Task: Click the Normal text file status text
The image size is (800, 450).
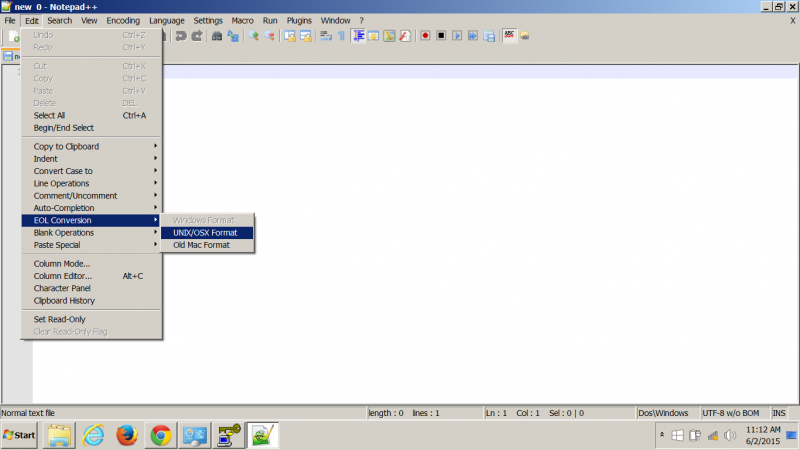Action: (x=28, y=413)
